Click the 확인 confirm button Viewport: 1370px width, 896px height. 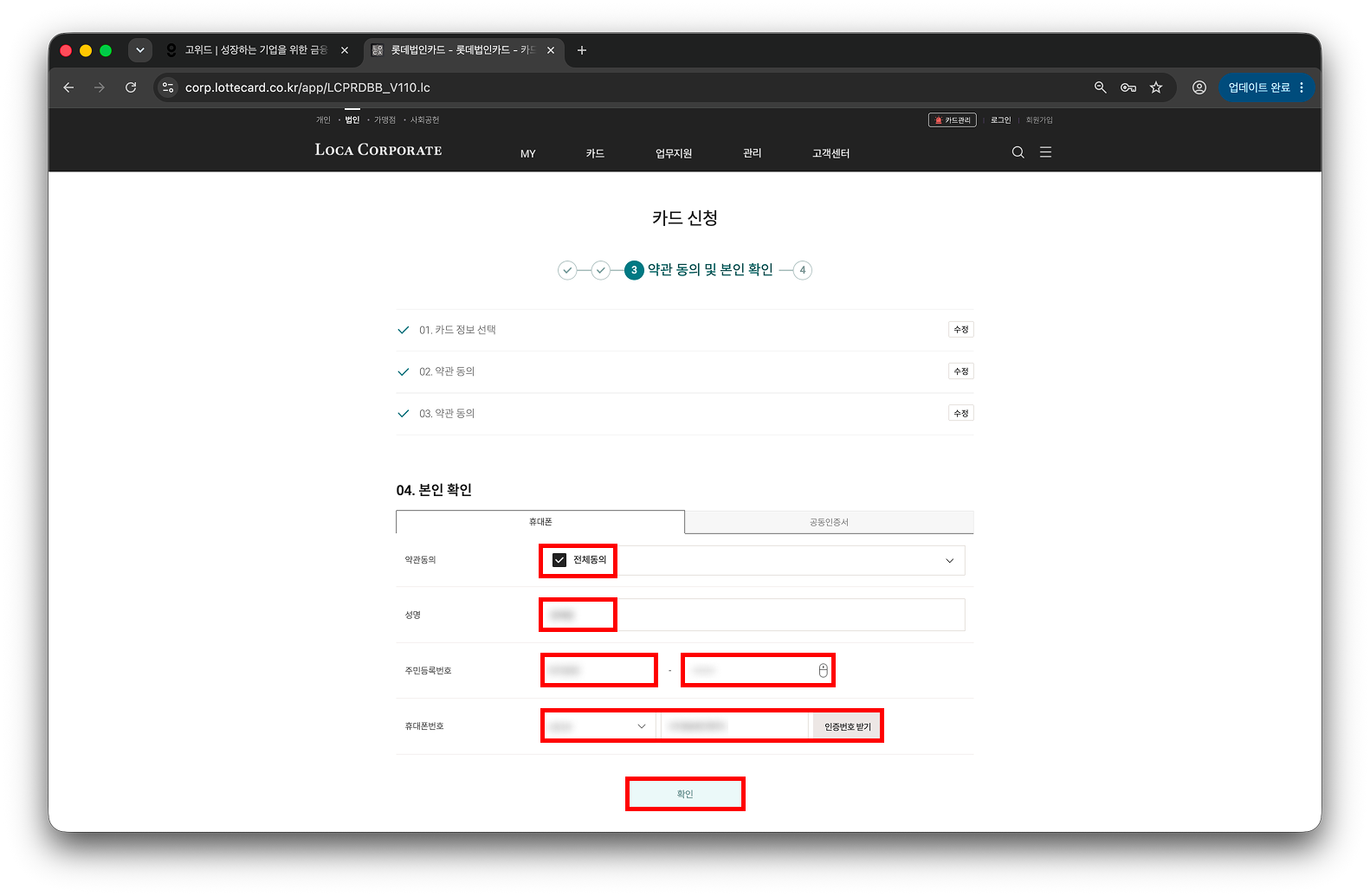pyautogui.click(x=685, y=794)
